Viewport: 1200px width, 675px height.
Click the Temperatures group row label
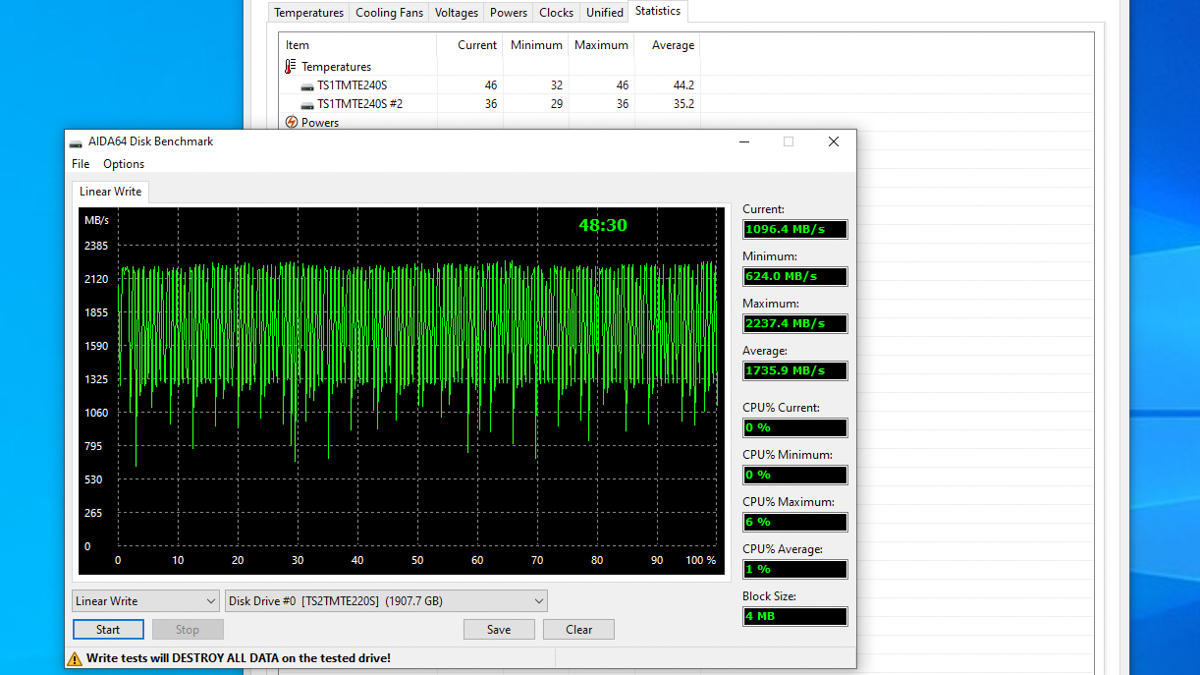click(x=336, y=67)
